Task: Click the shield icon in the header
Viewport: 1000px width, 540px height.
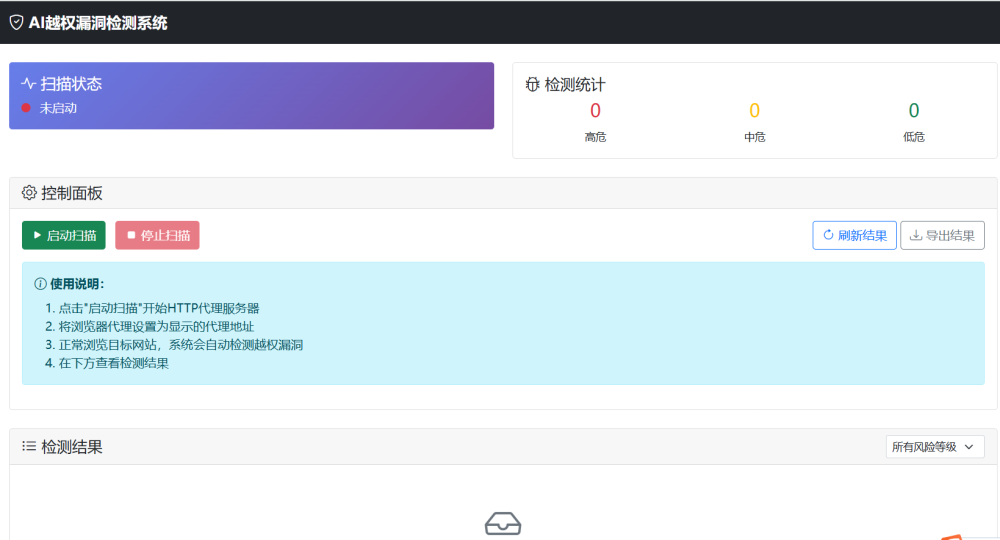Action: [x=16, y=23]
